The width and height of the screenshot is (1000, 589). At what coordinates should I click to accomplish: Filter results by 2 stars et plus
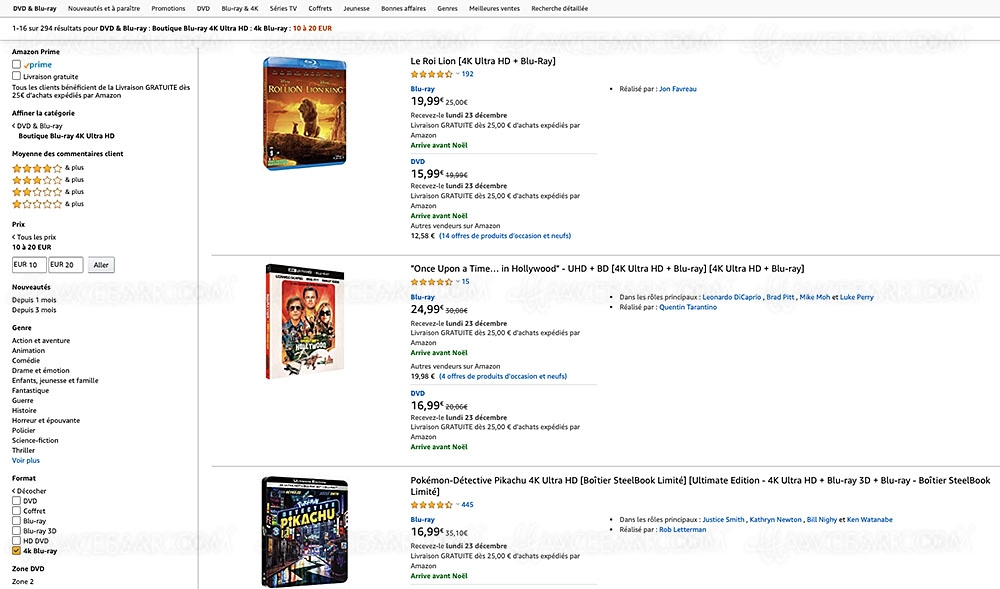40,191
